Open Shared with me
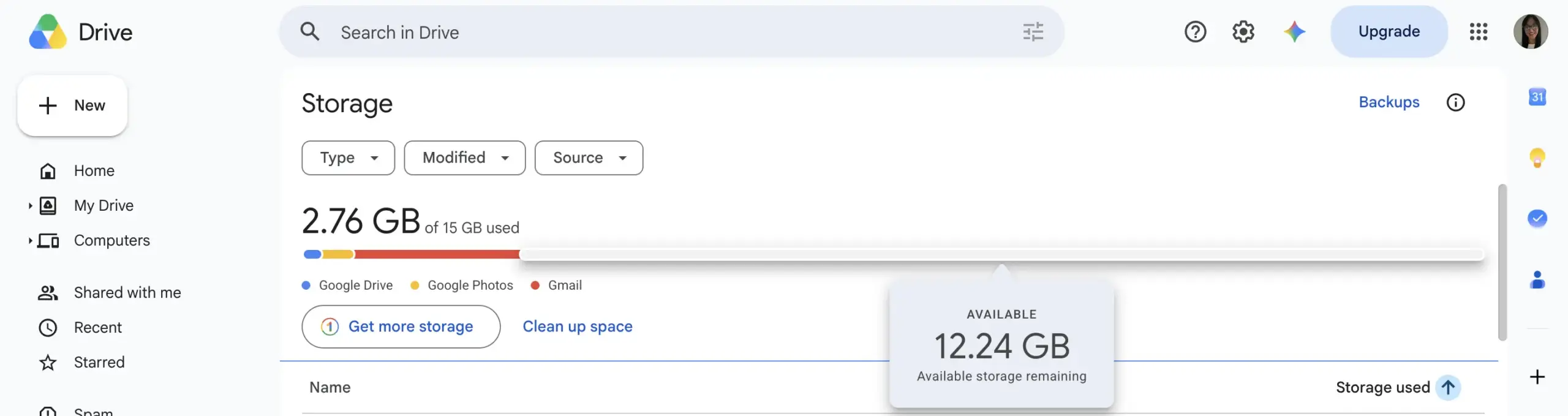 click(127, 293)
